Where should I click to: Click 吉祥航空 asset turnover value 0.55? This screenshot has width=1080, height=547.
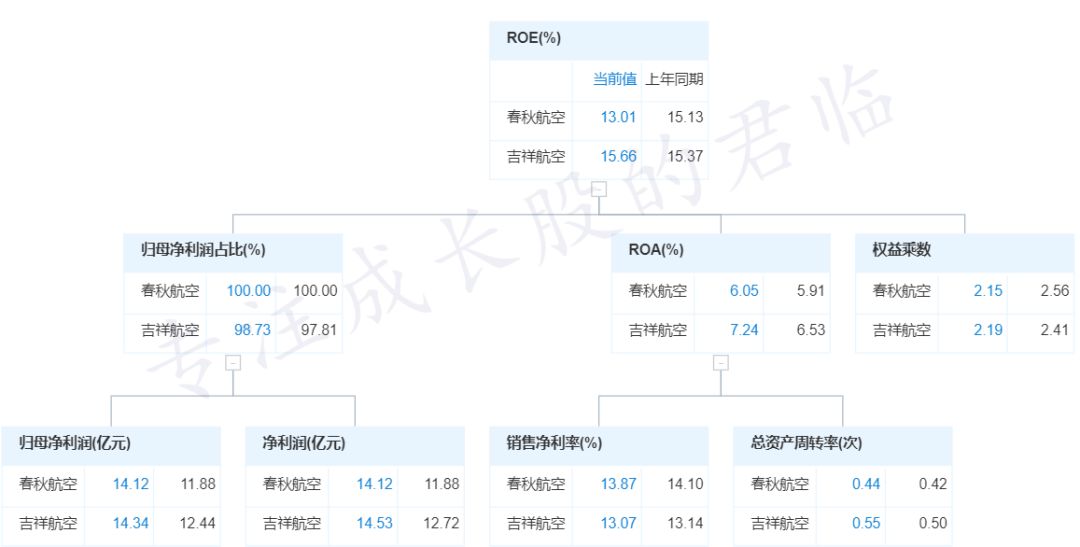[x=865, y=523]
